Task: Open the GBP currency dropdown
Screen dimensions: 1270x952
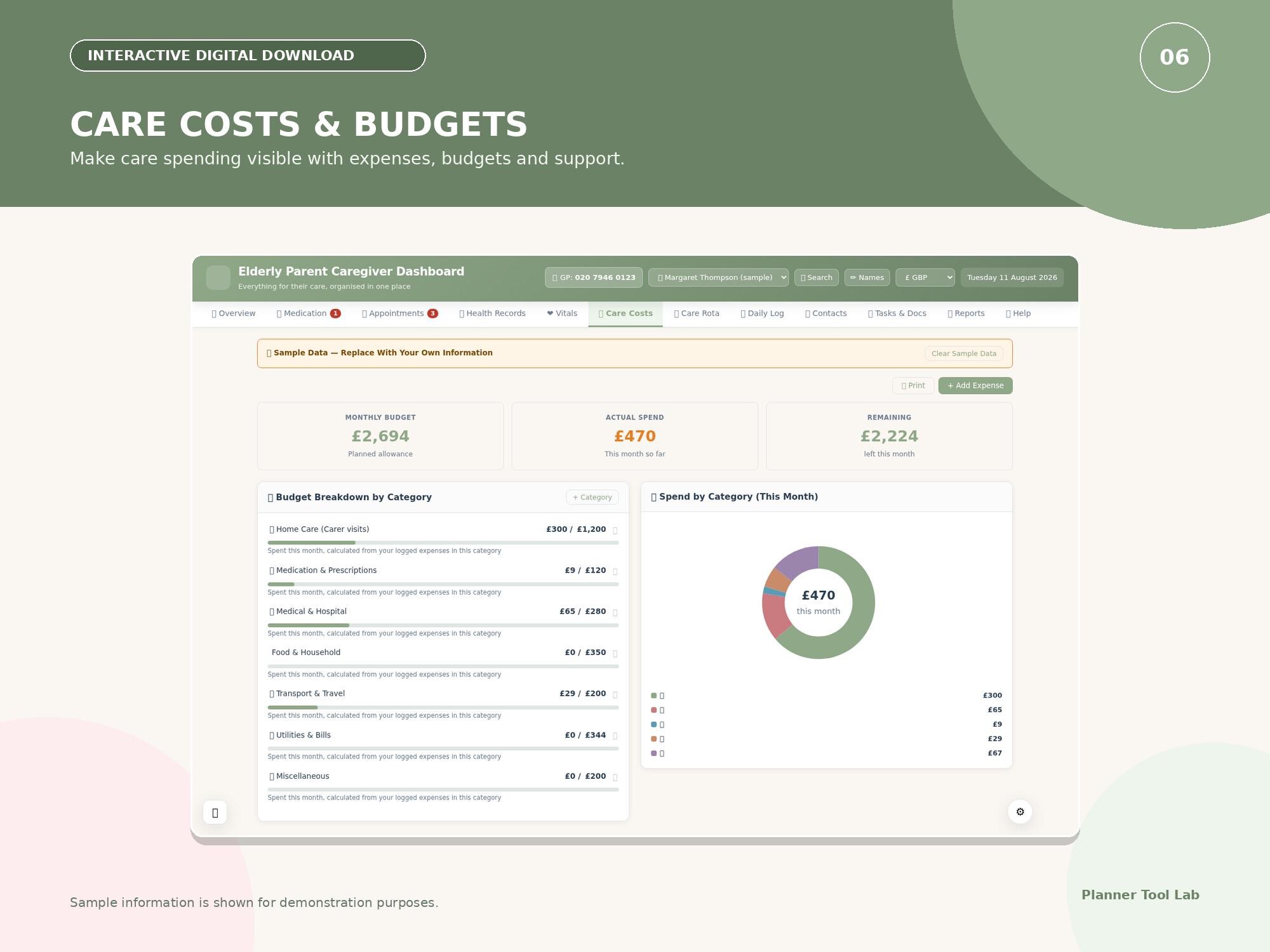Action: (x=925, y=277)
